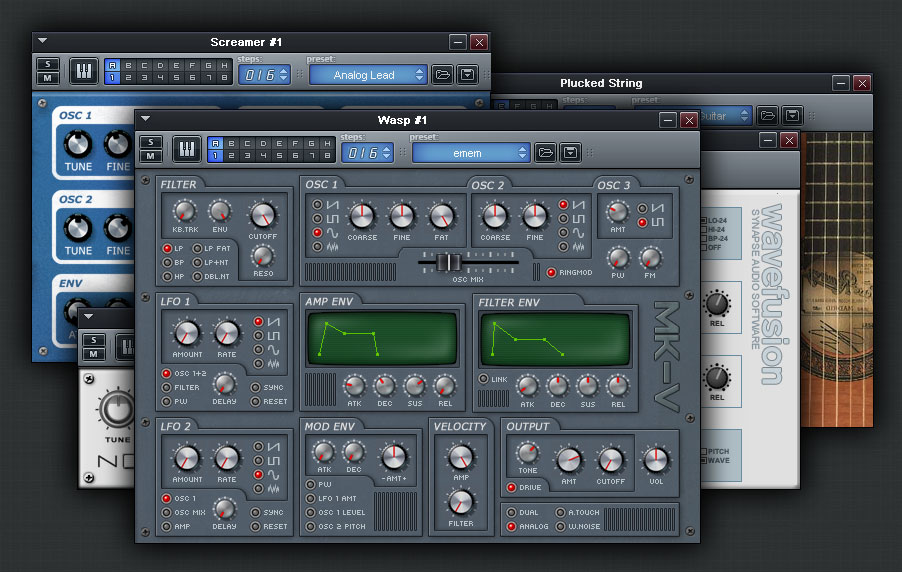
Task: Click the DRIVE button in Output section
Action: pyautogui.click(x=511, y=487)
